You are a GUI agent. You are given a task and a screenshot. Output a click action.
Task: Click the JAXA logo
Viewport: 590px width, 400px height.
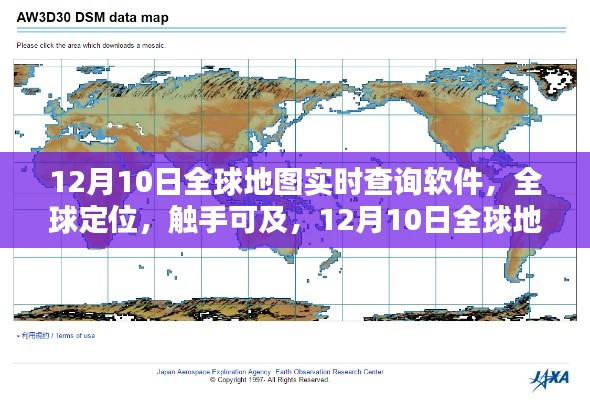[x=550, y=379]
